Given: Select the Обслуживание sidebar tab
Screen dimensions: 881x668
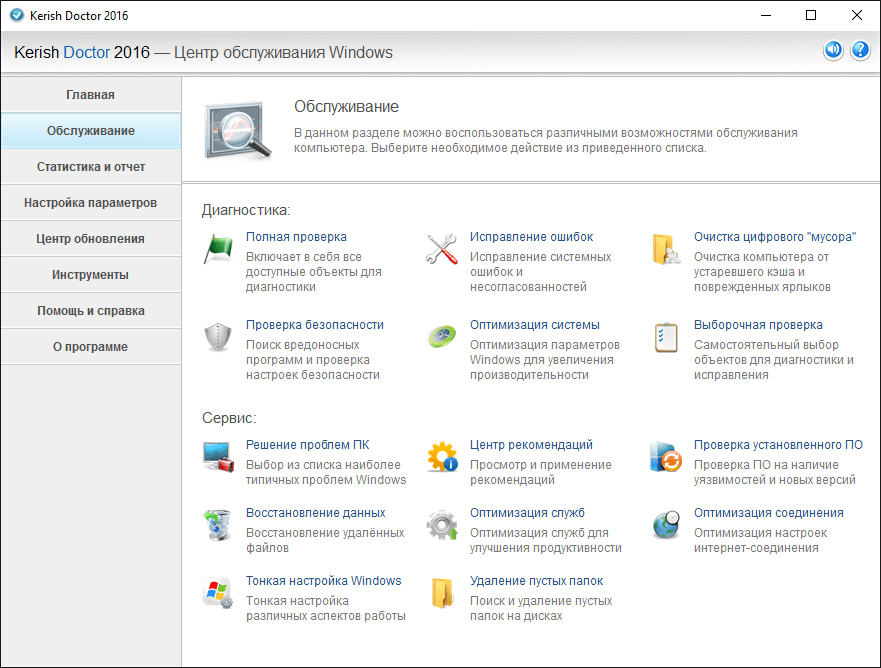Looking at the screenshot, I should (x=90, y=130).
